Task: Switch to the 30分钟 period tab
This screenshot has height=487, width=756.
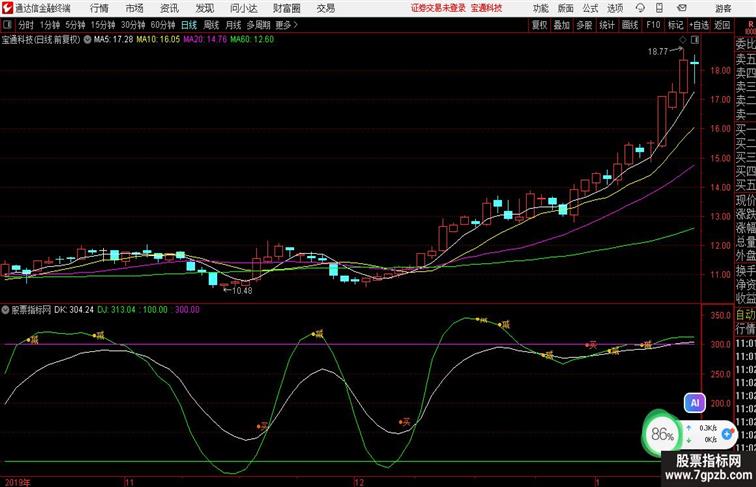Action: coord(133,25)
